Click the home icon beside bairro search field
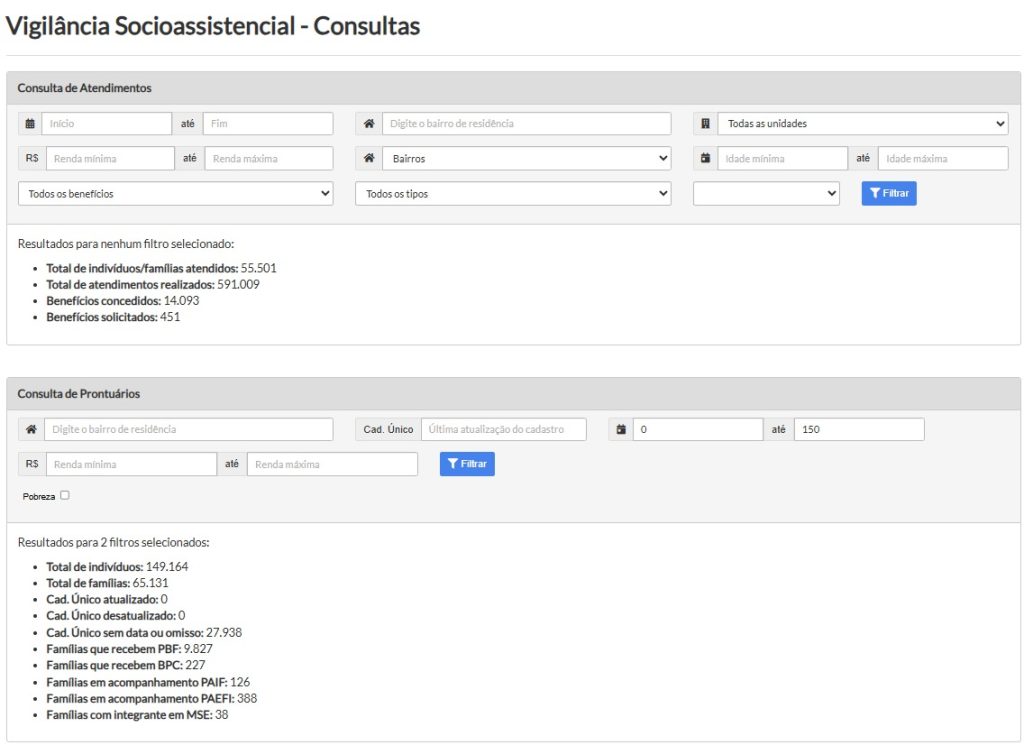The width and height of the screenshot is (1024, 745). [x=369, y=123]
